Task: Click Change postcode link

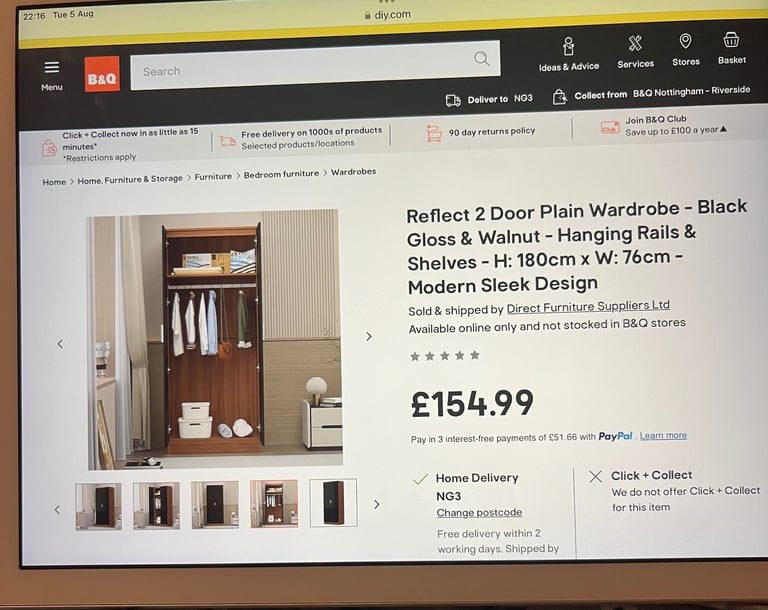Action: pyautogui.click(x=479, y=512)
